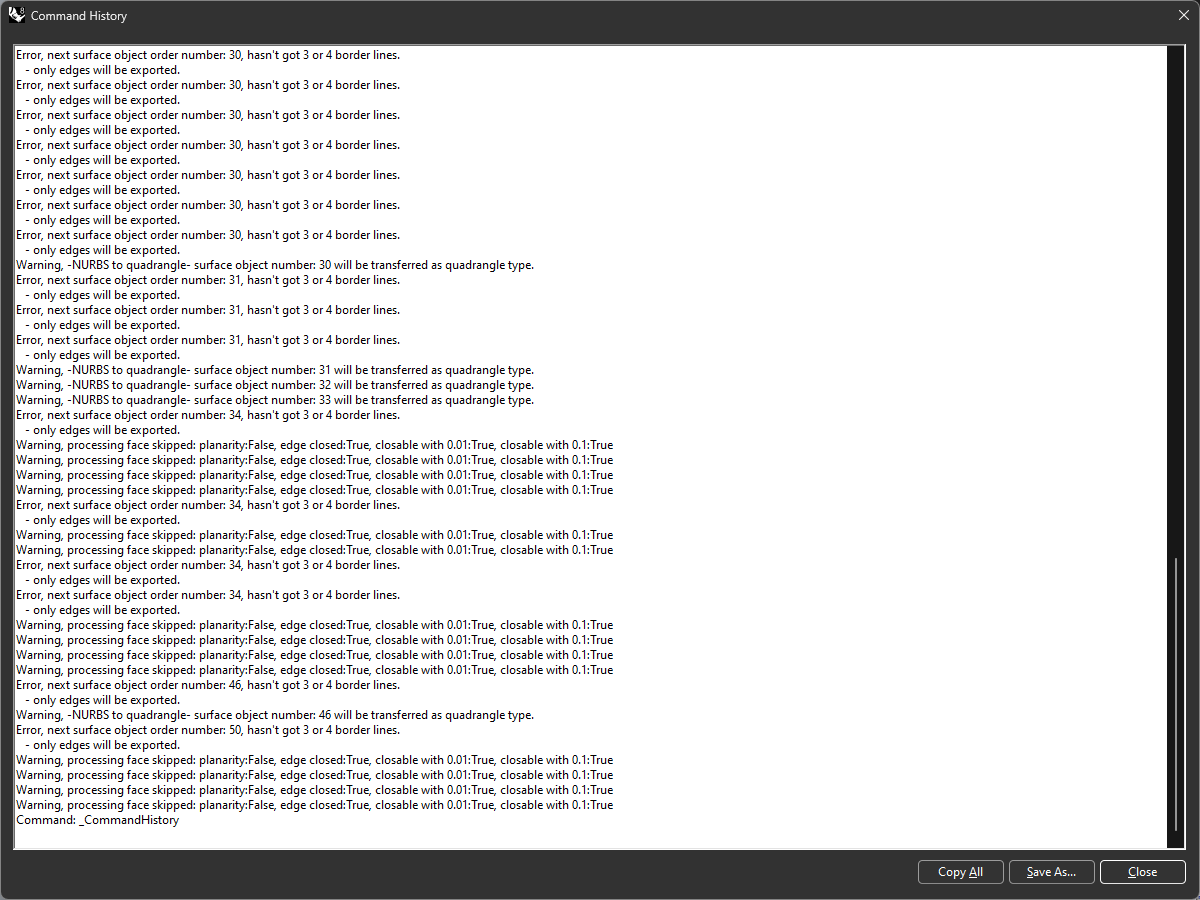
Task: Close the Command History window with X
Action: point(1183,16)
